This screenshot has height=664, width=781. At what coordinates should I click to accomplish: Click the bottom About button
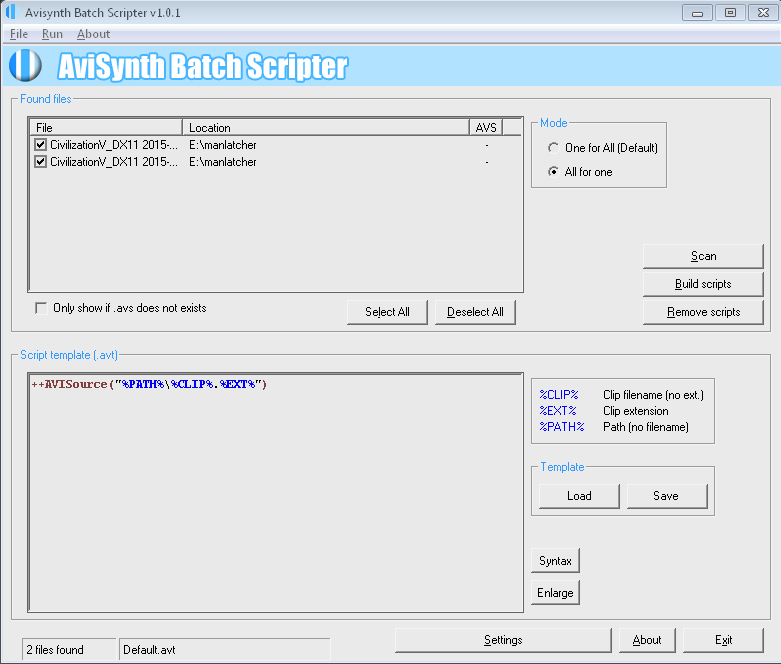[x=647, y=640]
